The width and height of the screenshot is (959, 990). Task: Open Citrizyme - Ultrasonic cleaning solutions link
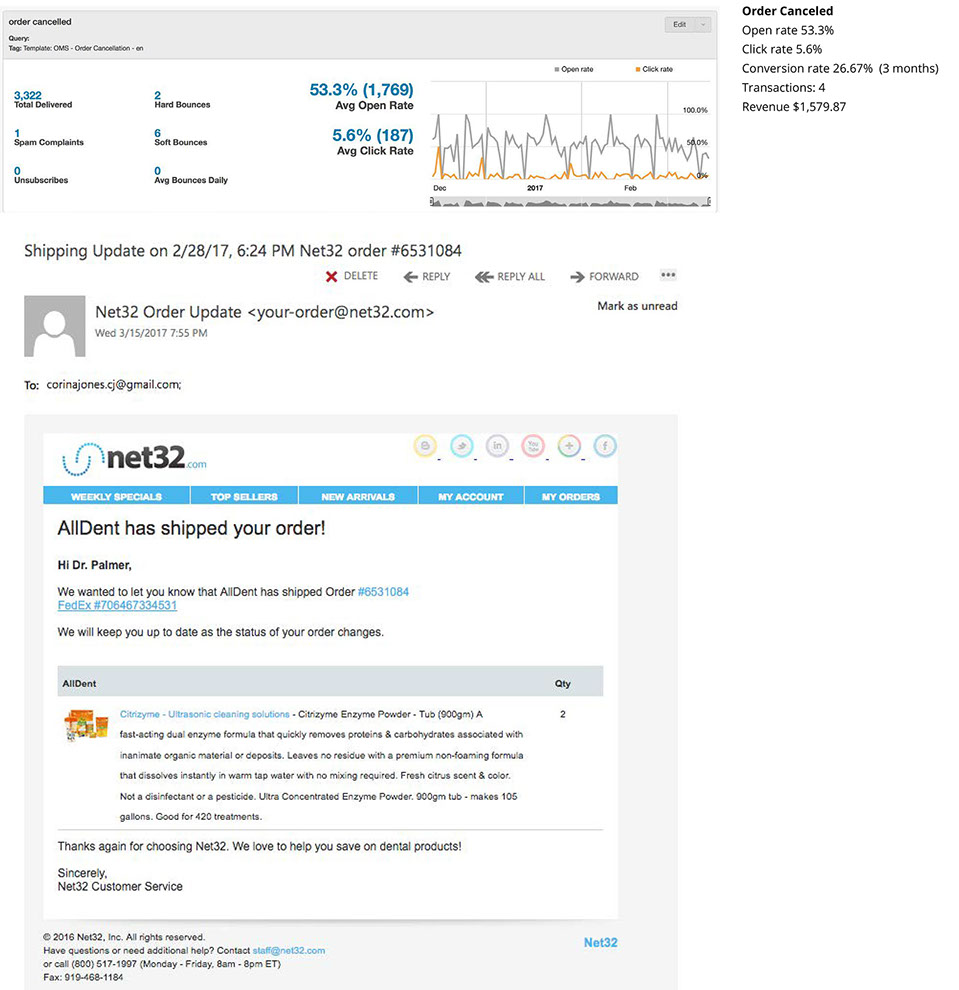pyautogui.click(x=205, y=714)
